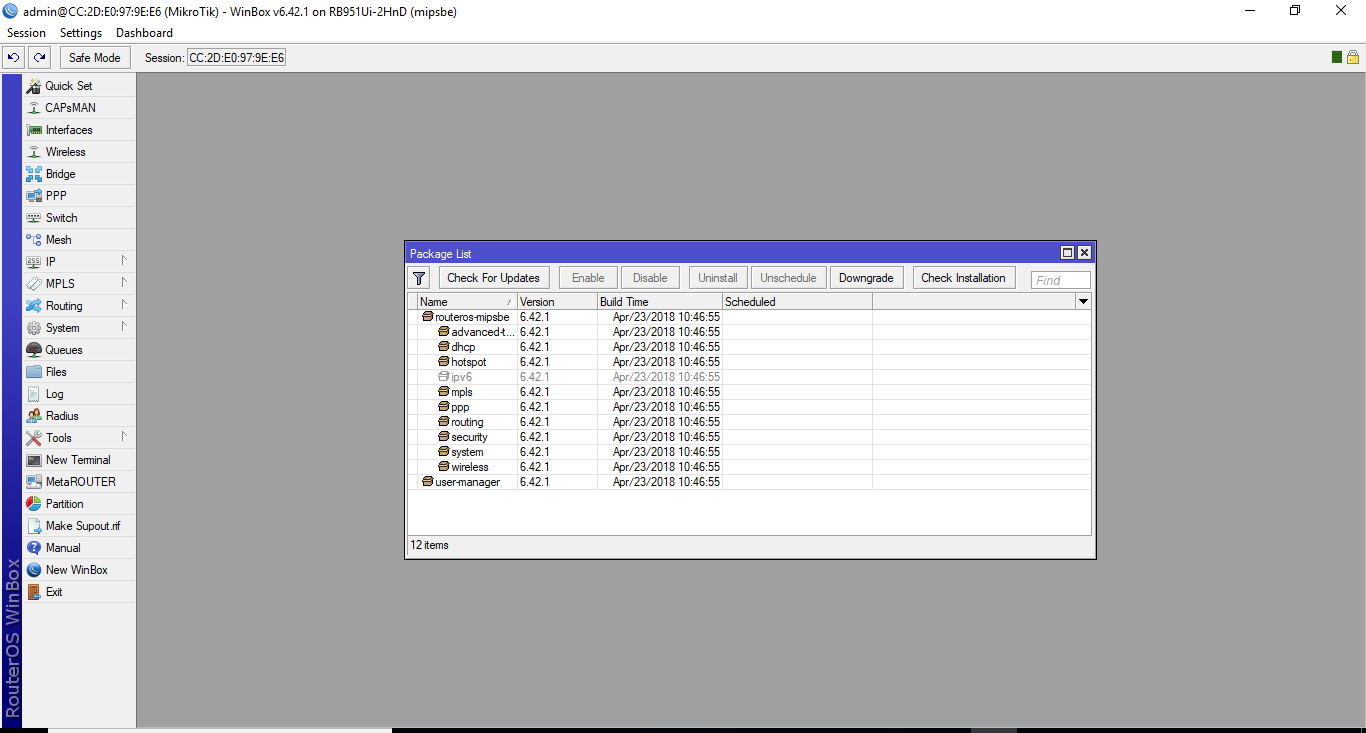The width and height of the screenshot is (1366, 733).
Task: Open the Manual from the sidebar
Action: coord(79,548)
